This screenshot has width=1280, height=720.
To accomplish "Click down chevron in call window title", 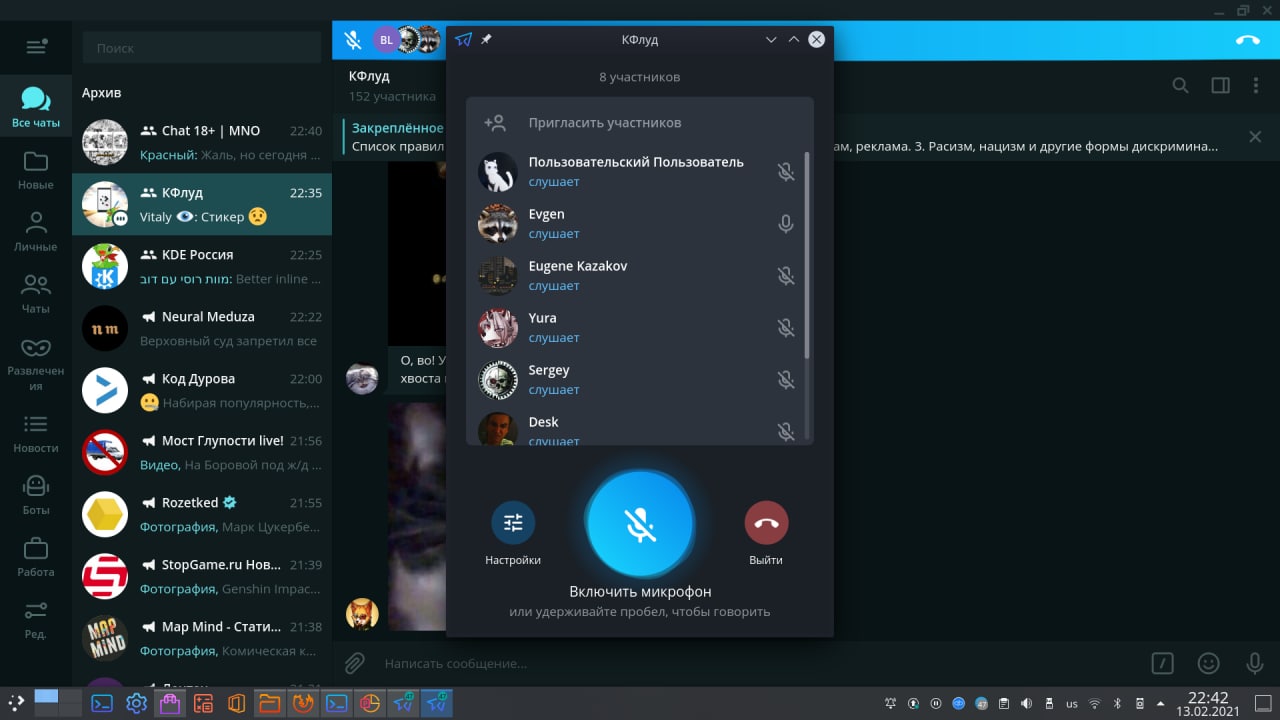I will (771, 40).
